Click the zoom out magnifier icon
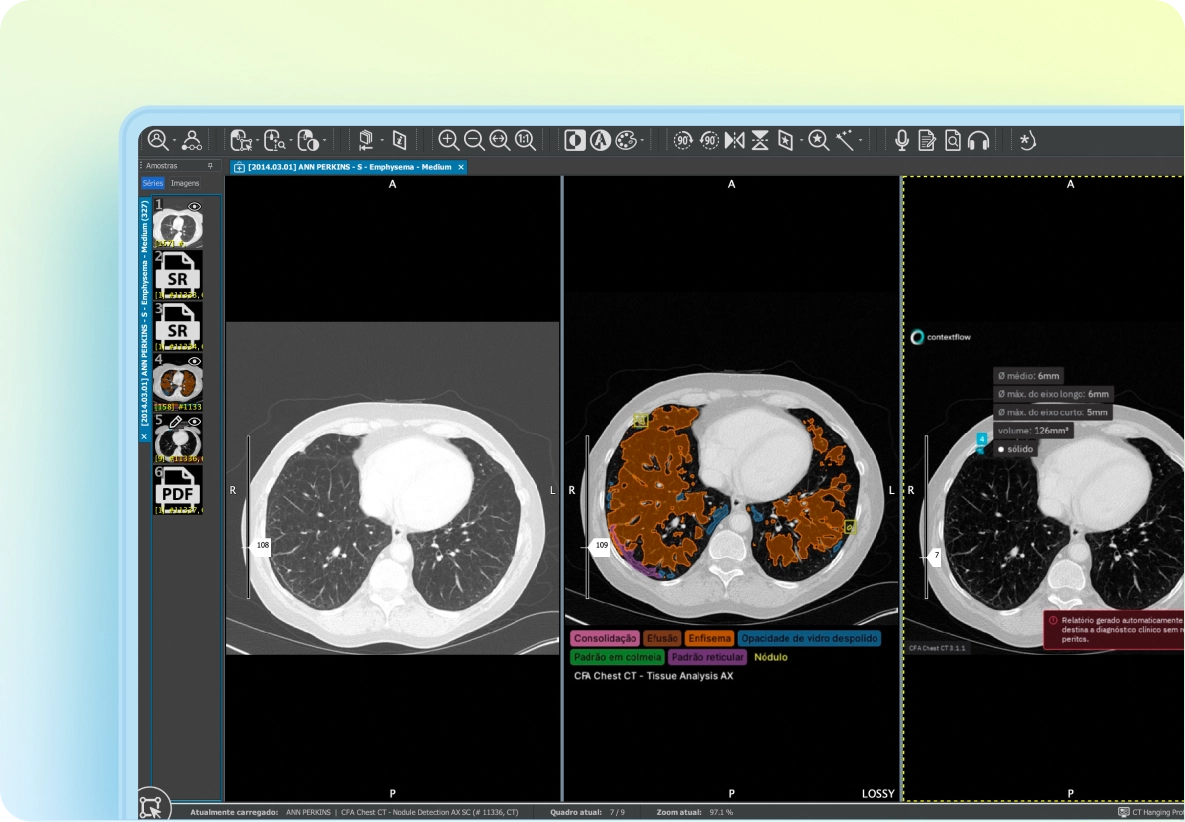Viewport: 1185px width, 822px height. click(x=474, y=141)
